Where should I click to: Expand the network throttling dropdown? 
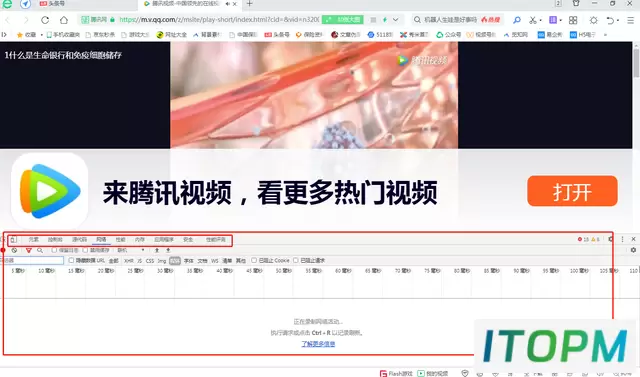click(131, 250)
